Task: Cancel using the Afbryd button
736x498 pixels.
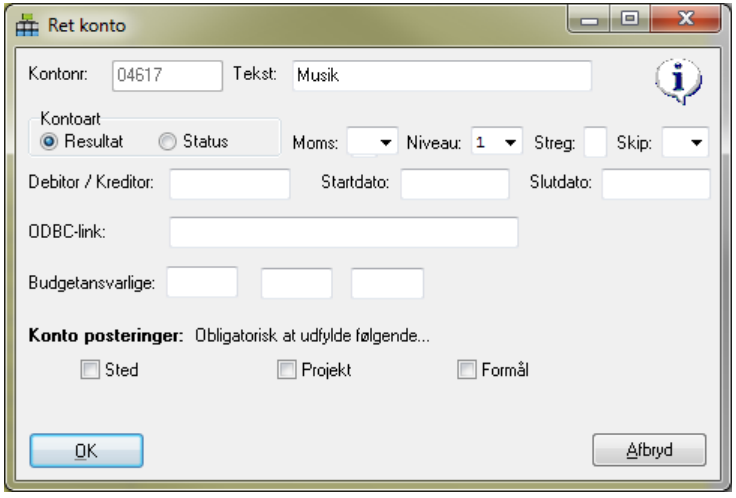Action: click(649, 450)
